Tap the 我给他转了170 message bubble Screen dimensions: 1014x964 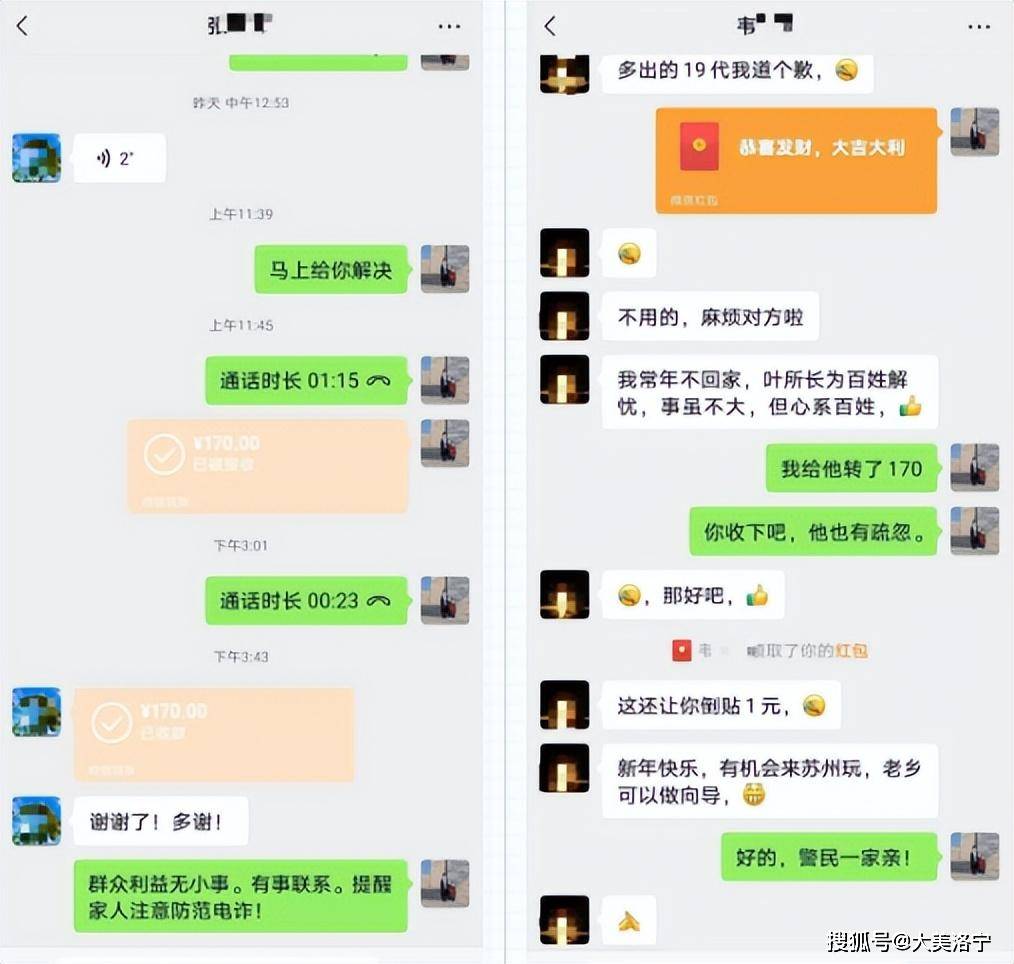coord(852,468)
